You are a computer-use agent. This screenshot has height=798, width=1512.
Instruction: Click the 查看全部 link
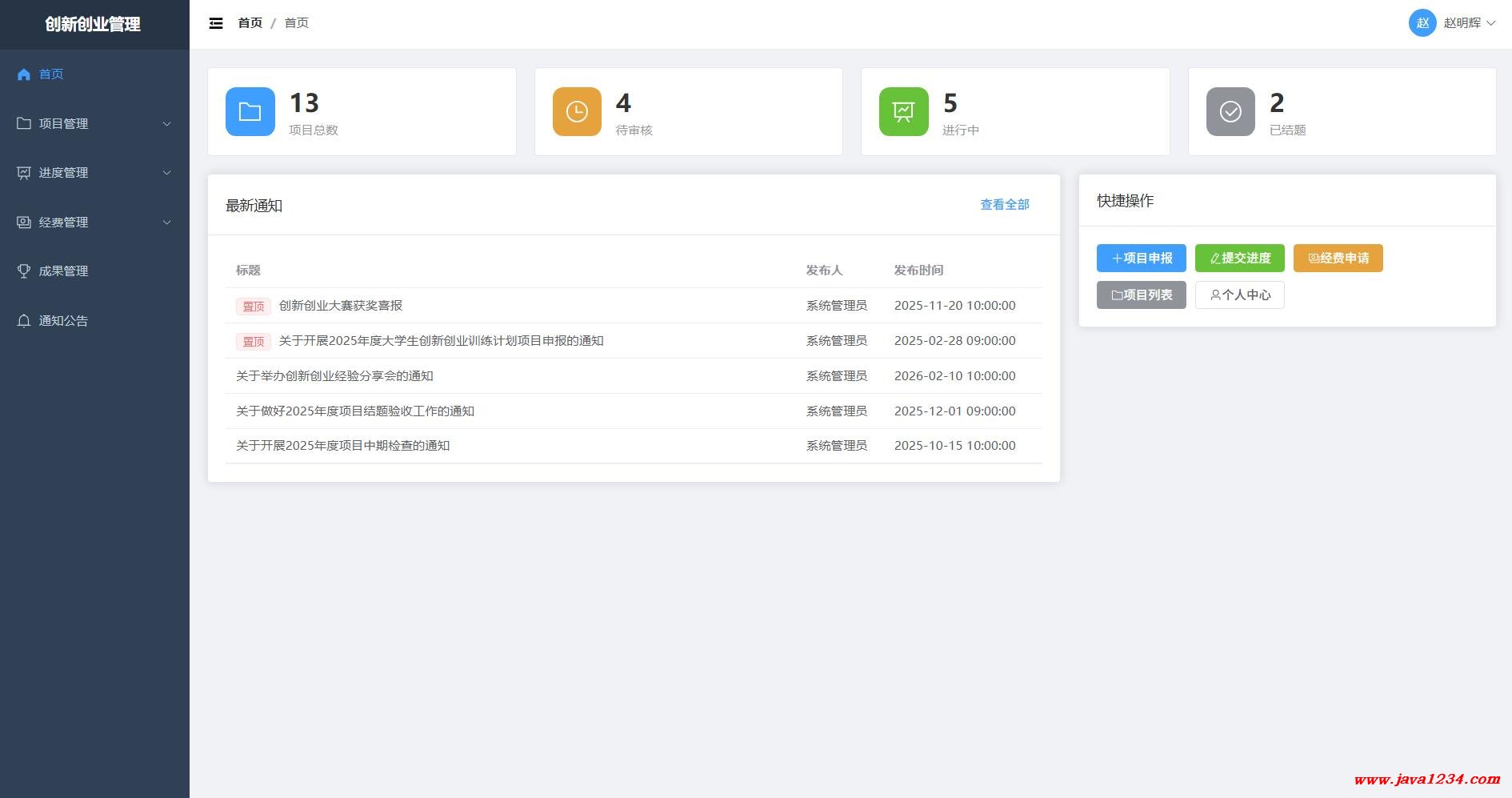tap(1005, 205)
